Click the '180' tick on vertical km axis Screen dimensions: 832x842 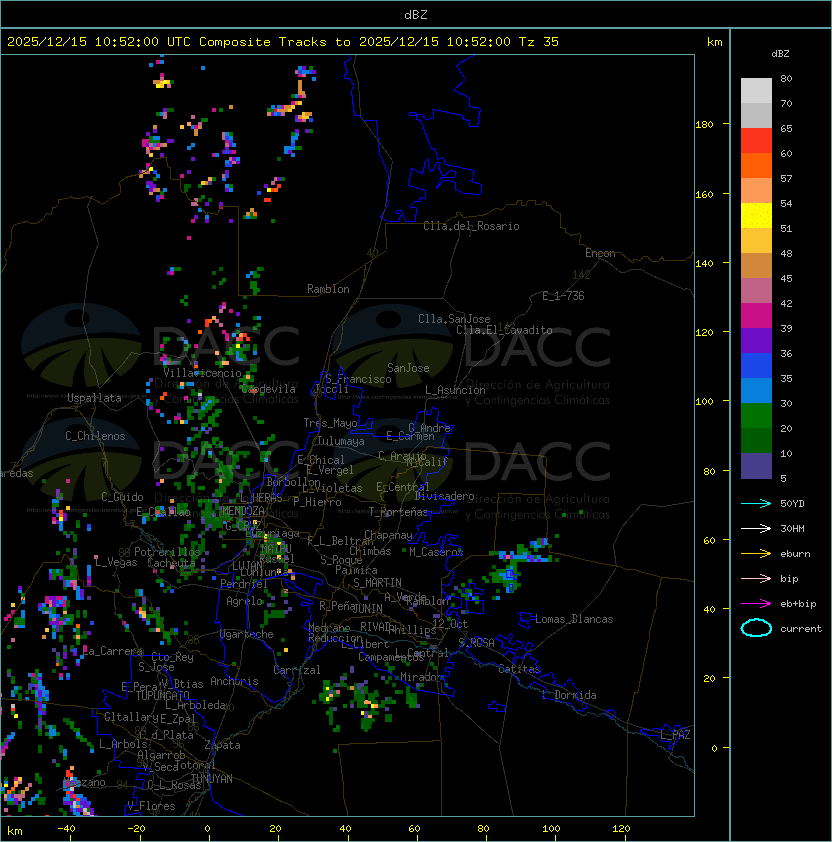(x=704, y=125)
